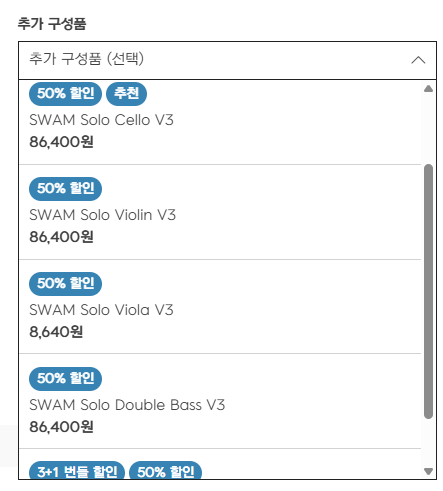Select SWAM Solo Cello V3 option
This screenshot has height=491, width=443.
(x=220, y=122)
